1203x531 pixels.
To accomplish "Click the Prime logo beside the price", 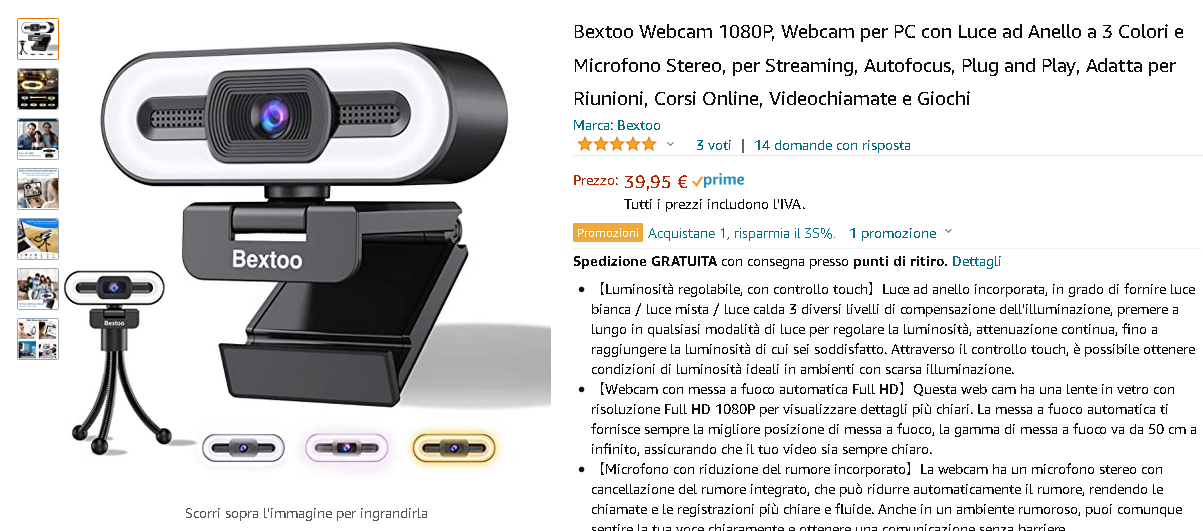I will point(718,181).
